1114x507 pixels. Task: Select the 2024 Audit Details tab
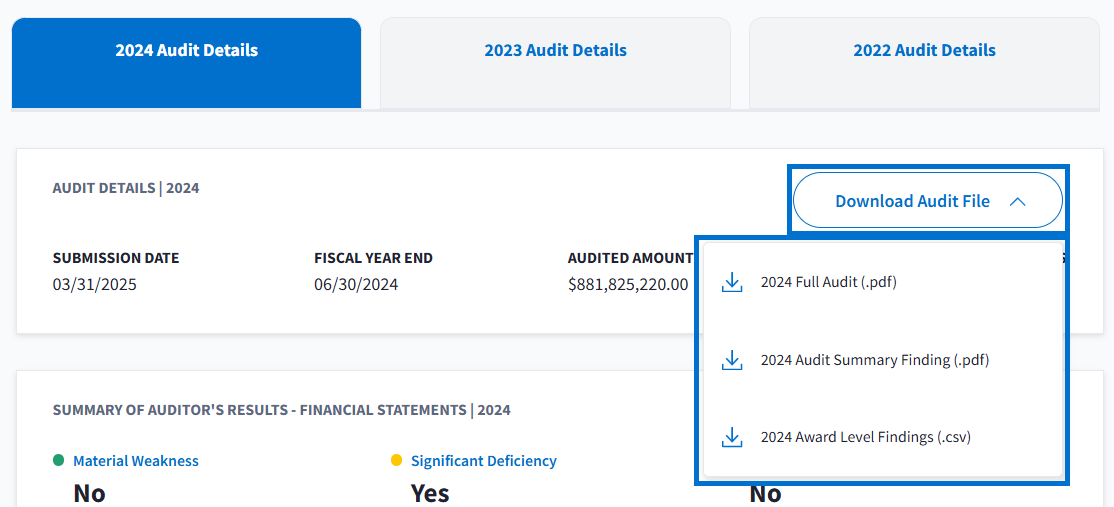(x=186, y=51)
